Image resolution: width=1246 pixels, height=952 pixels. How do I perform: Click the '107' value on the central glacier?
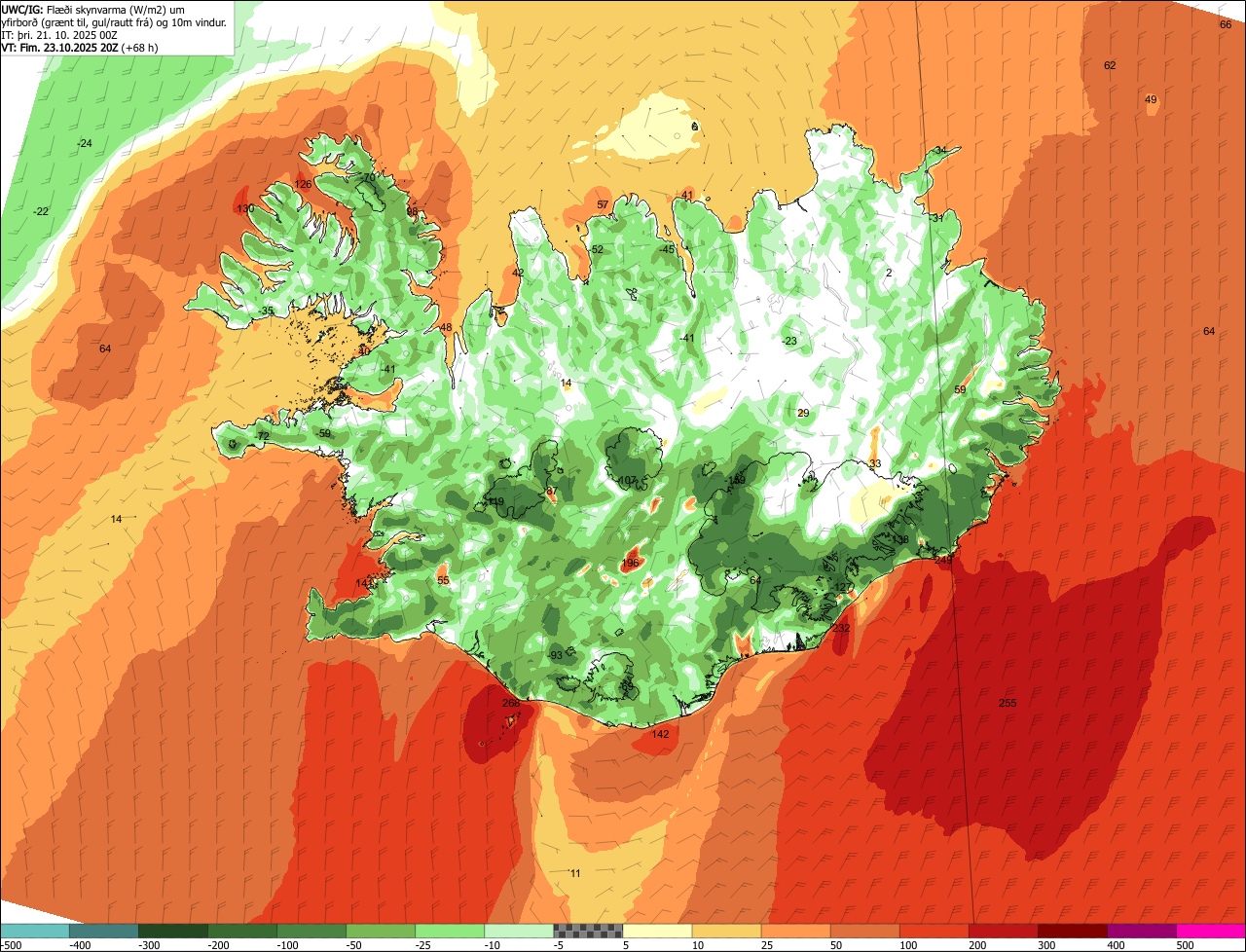click(x=627, y=480)
